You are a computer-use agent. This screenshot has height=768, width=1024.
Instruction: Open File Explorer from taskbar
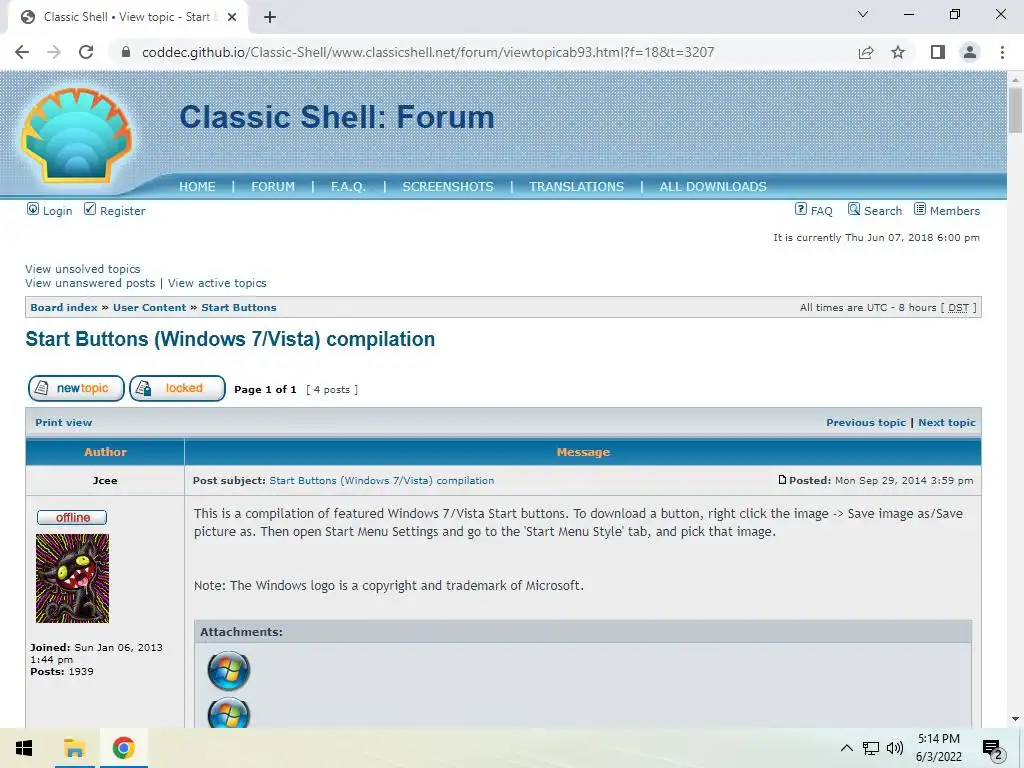[74, 748]
